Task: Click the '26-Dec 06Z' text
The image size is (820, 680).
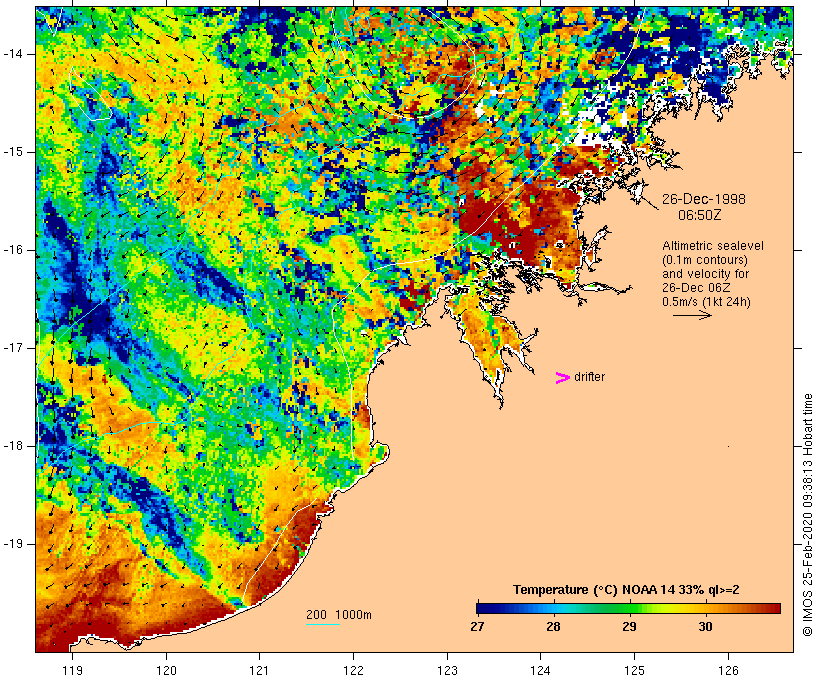Action: [x=696, y=288]
